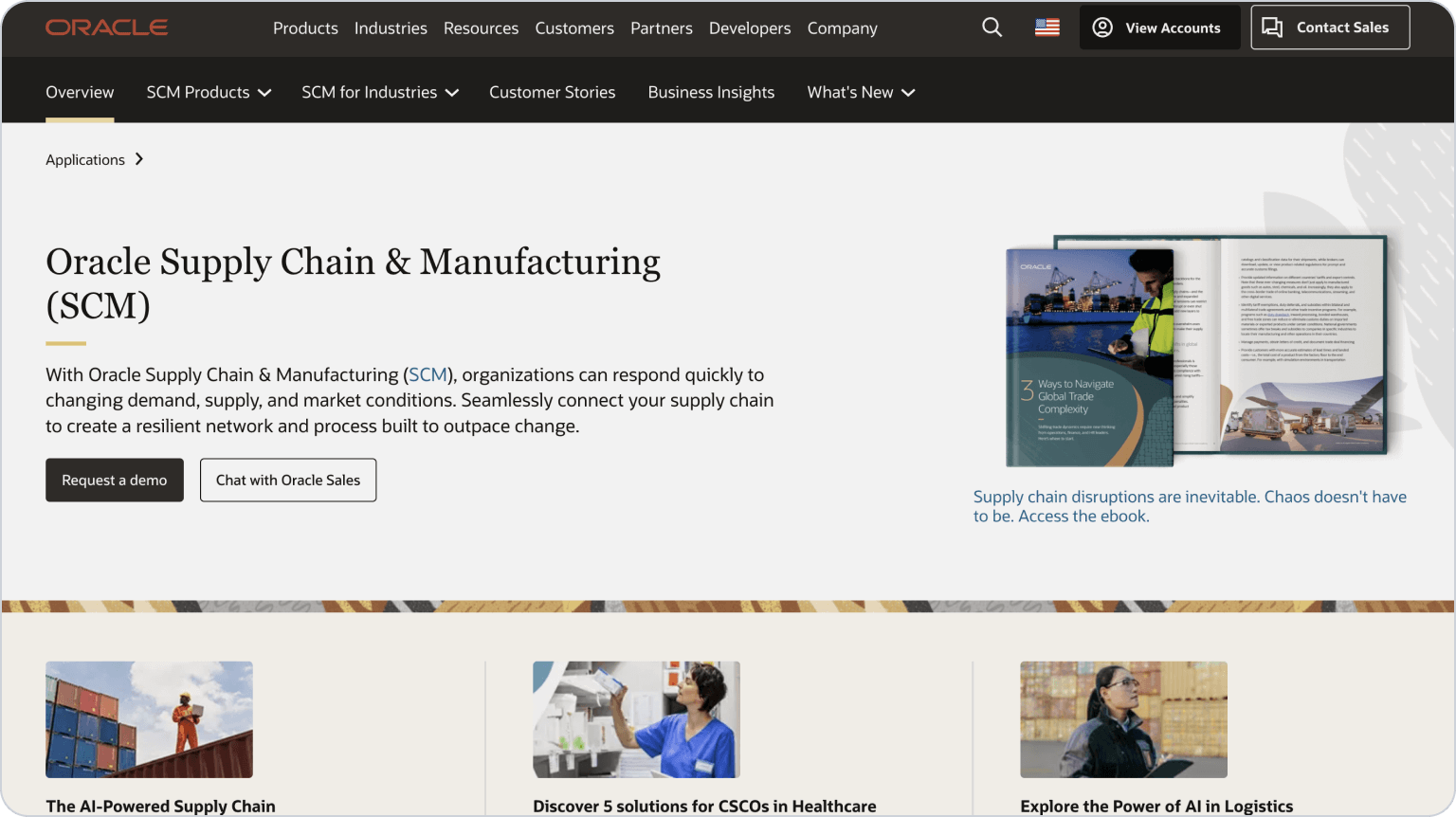Click Discover 5 solutions for CSCOs heading
Image resolution: width=1456 pixels, height=817 pixels.
coord(704,806)
